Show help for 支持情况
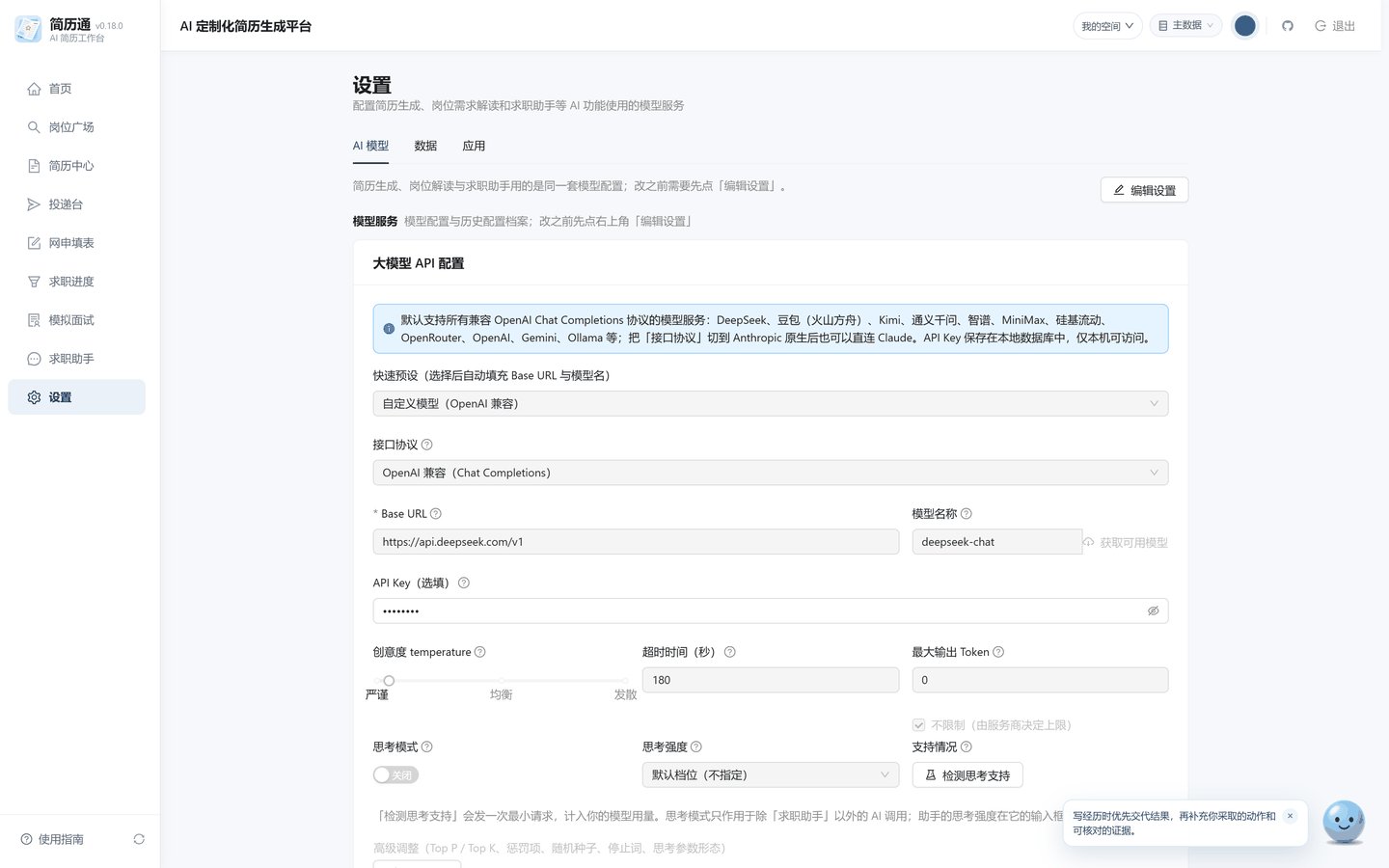Screen dimensions: 1389x868 [967, 747]
